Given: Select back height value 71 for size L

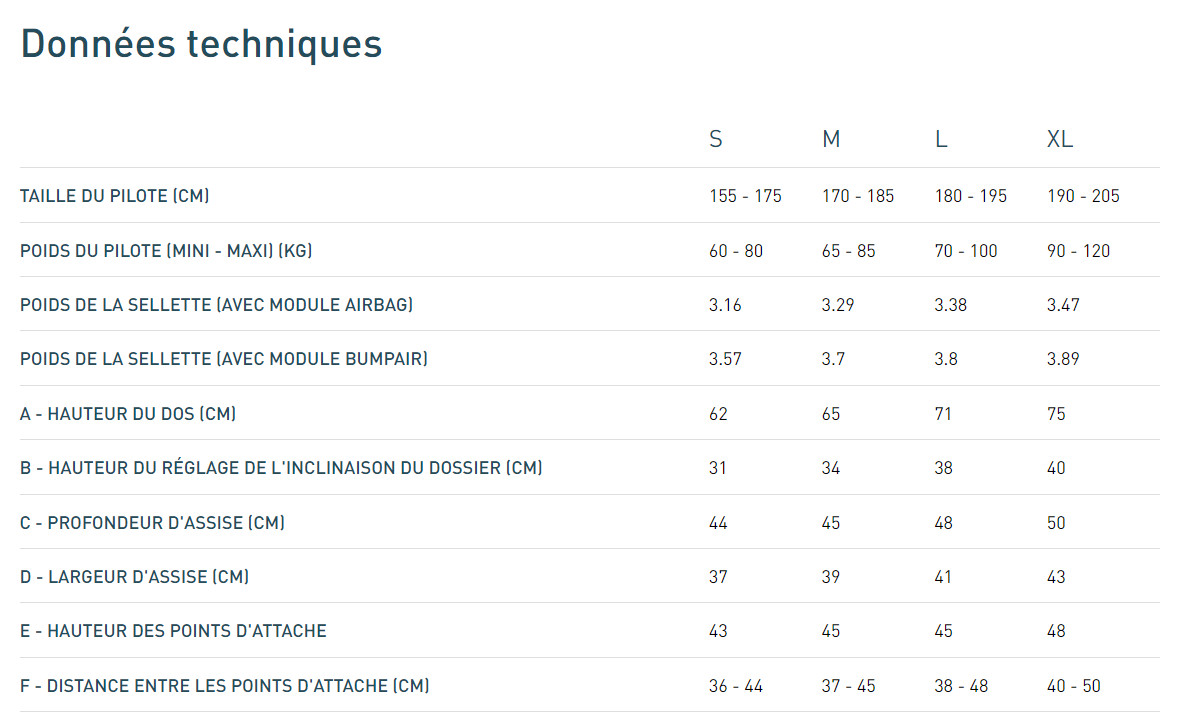Looking at the screenshot, I should (x=943, y=413).
